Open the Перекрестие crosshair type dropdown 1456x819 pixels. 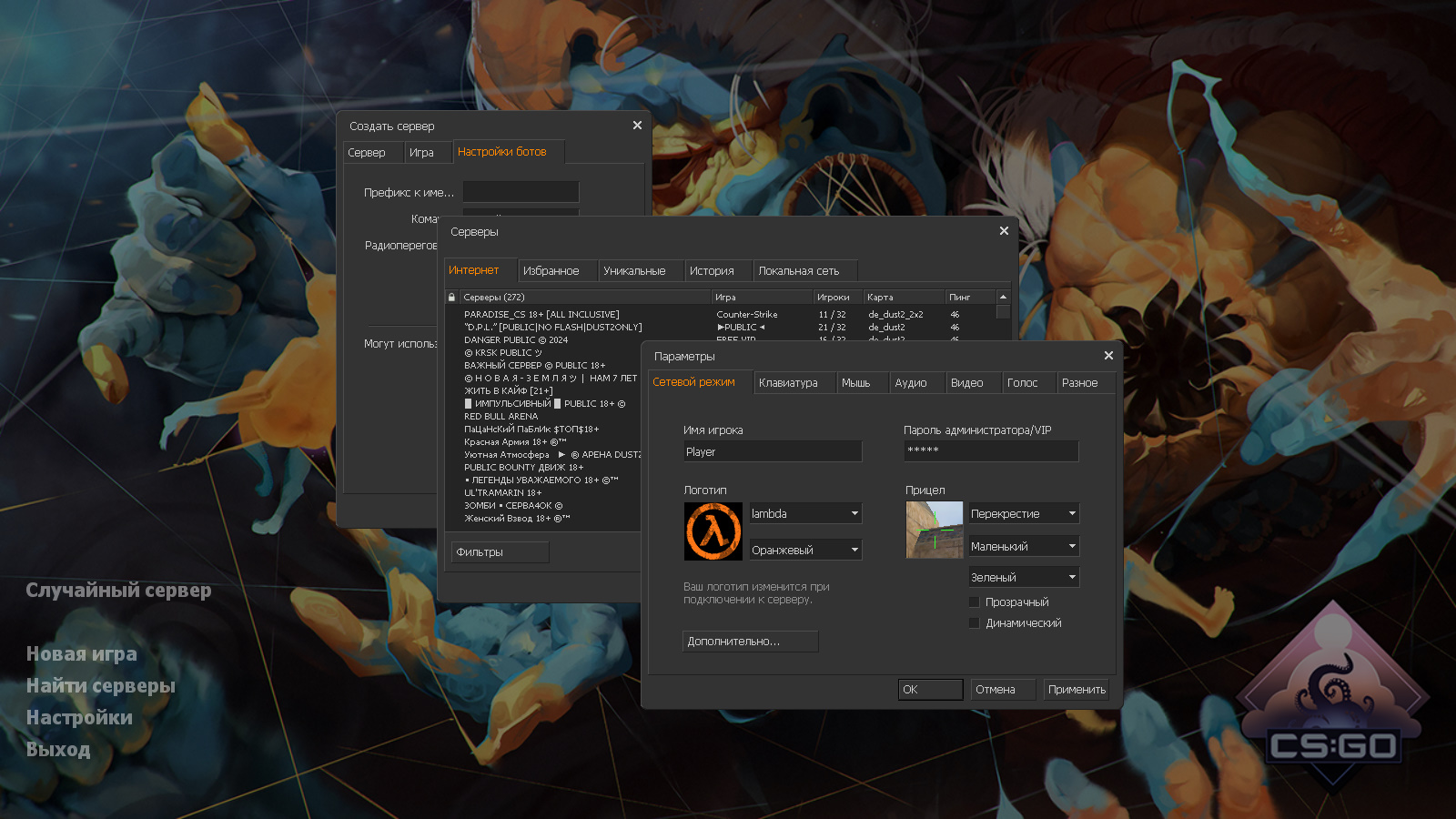(x=1023, y=514)
